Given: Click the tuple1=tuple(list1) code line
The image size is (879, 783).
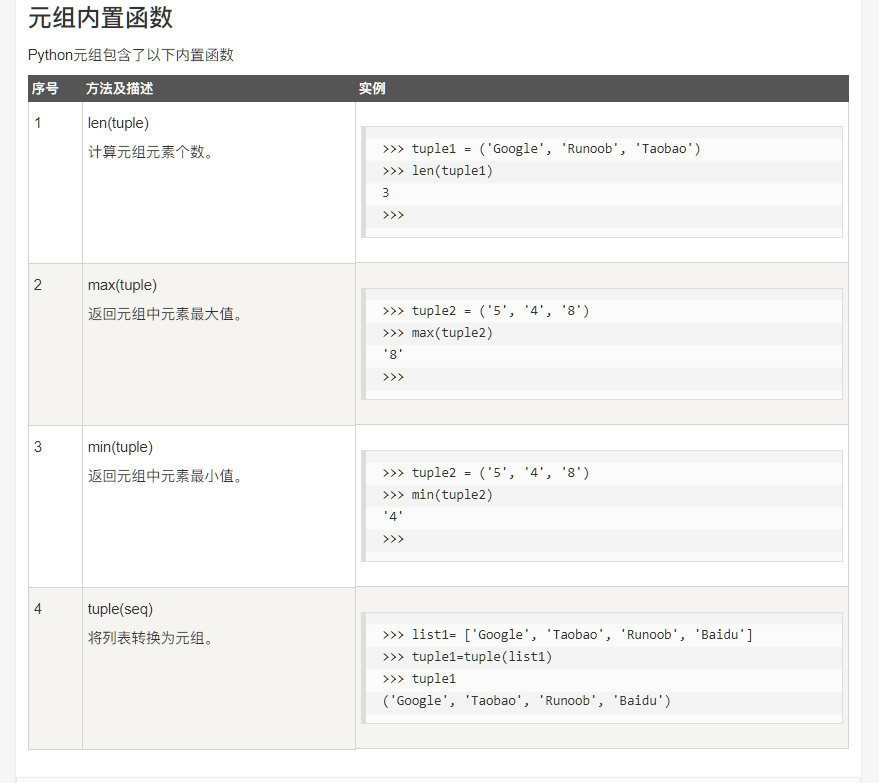Looking at the screenshot, I should 467,657.
